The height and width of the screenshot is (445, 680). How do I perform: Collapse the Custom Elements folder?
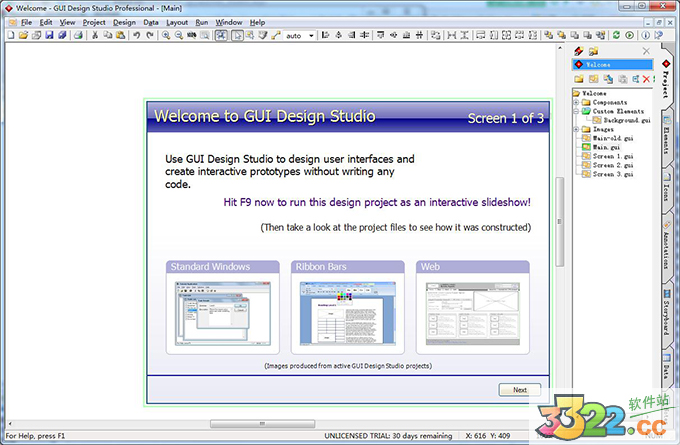pos(576,111)
